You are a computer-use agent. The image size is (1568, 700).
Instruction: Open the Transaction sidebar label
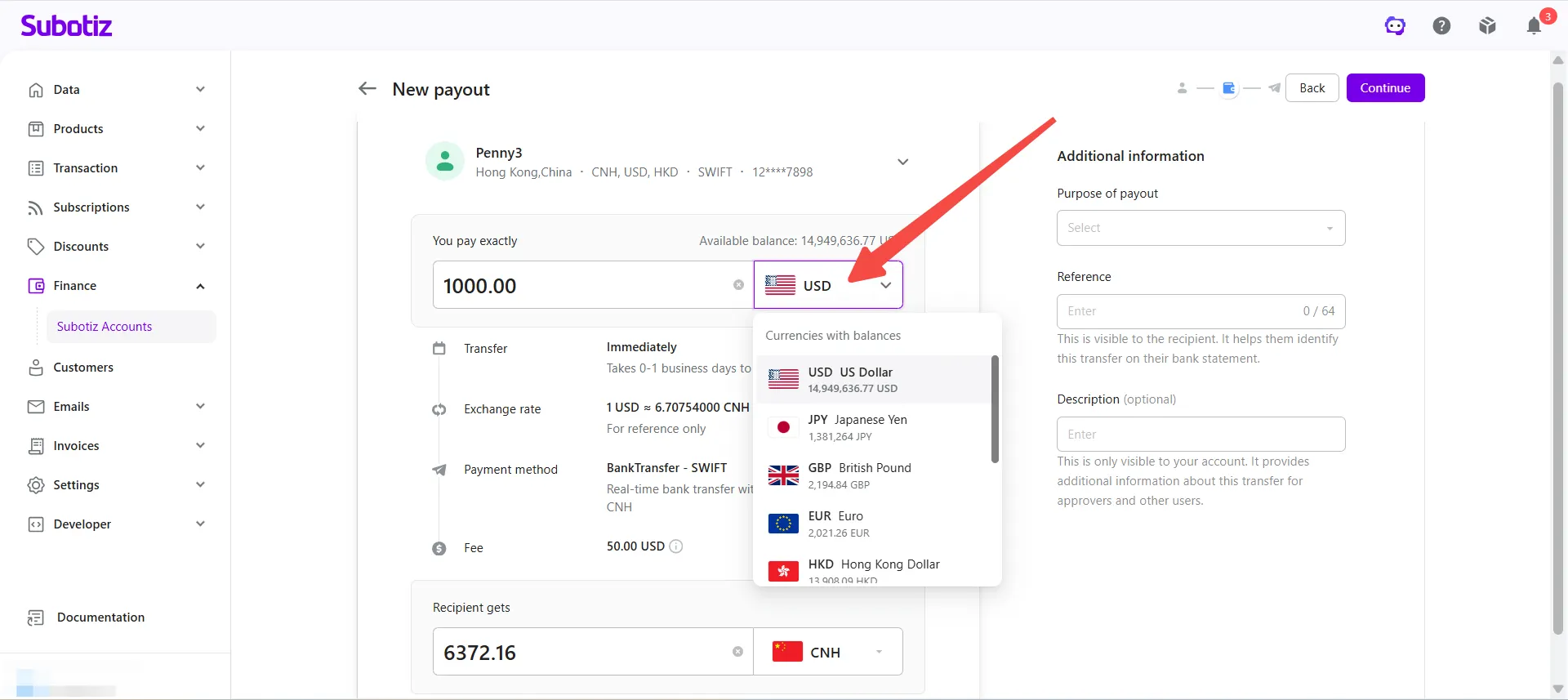tap(86, 168)
